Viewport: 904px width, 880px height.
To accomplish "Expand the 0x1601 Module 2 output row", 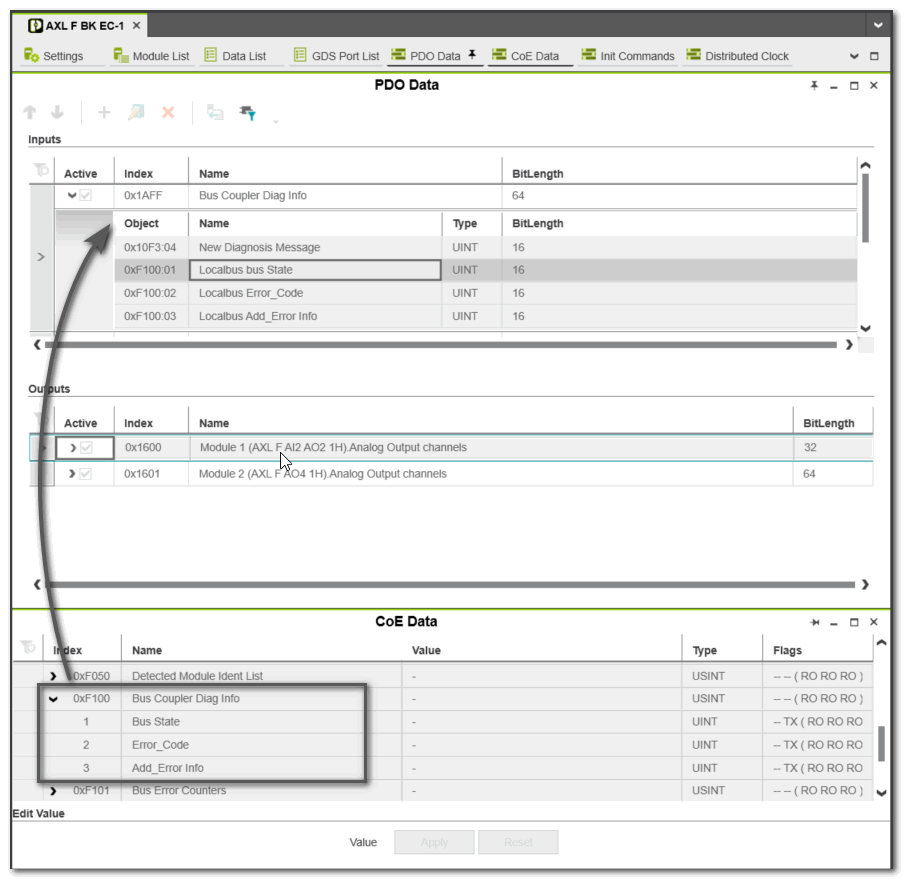I will (72, 474).
